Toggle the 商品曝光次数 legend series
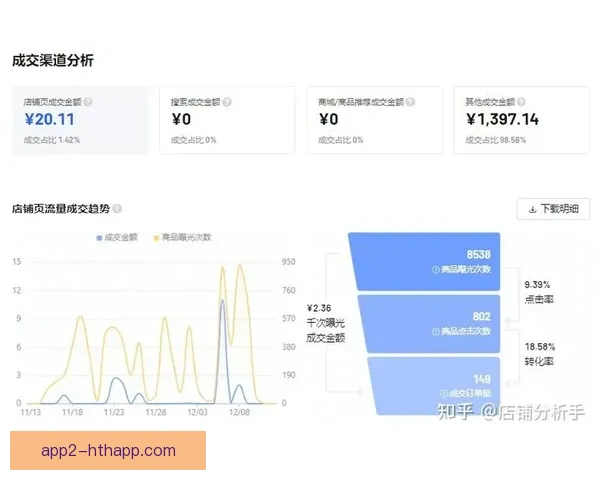This screenshot has width=600, height=480. (x=182, y=237)
